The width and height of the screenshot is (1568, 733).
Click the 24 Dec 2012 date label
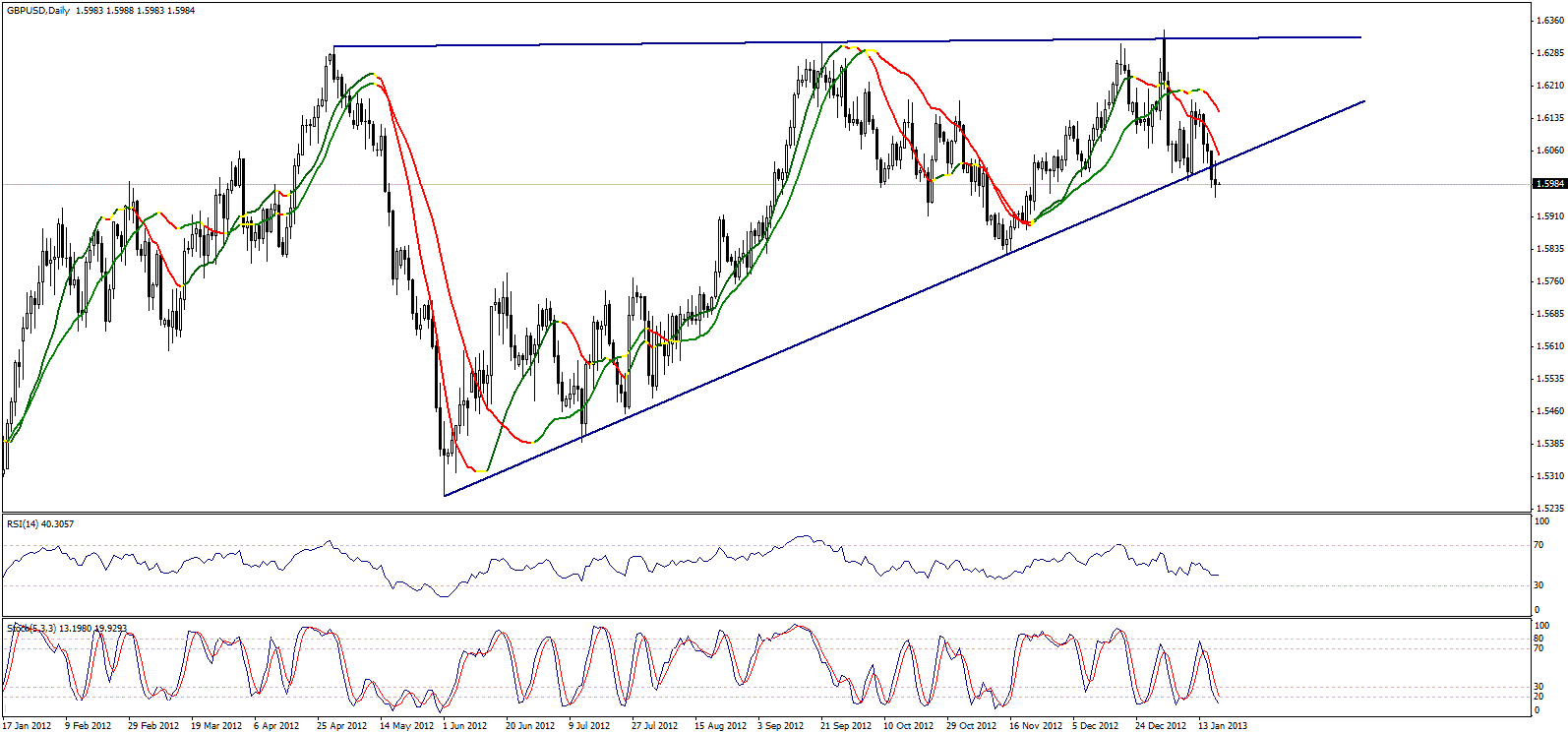coord(1161,726)
